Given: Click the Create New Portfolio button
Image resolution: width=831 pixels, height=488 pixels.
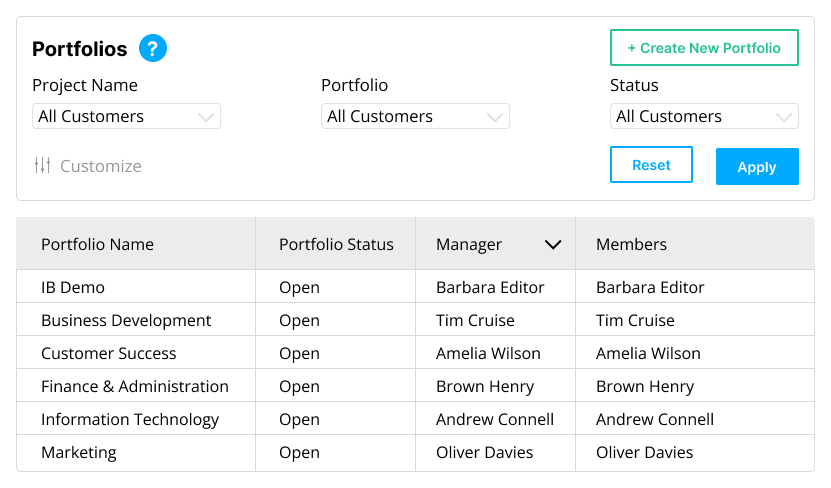Looking at the screenshot, I should coord(704,48).
